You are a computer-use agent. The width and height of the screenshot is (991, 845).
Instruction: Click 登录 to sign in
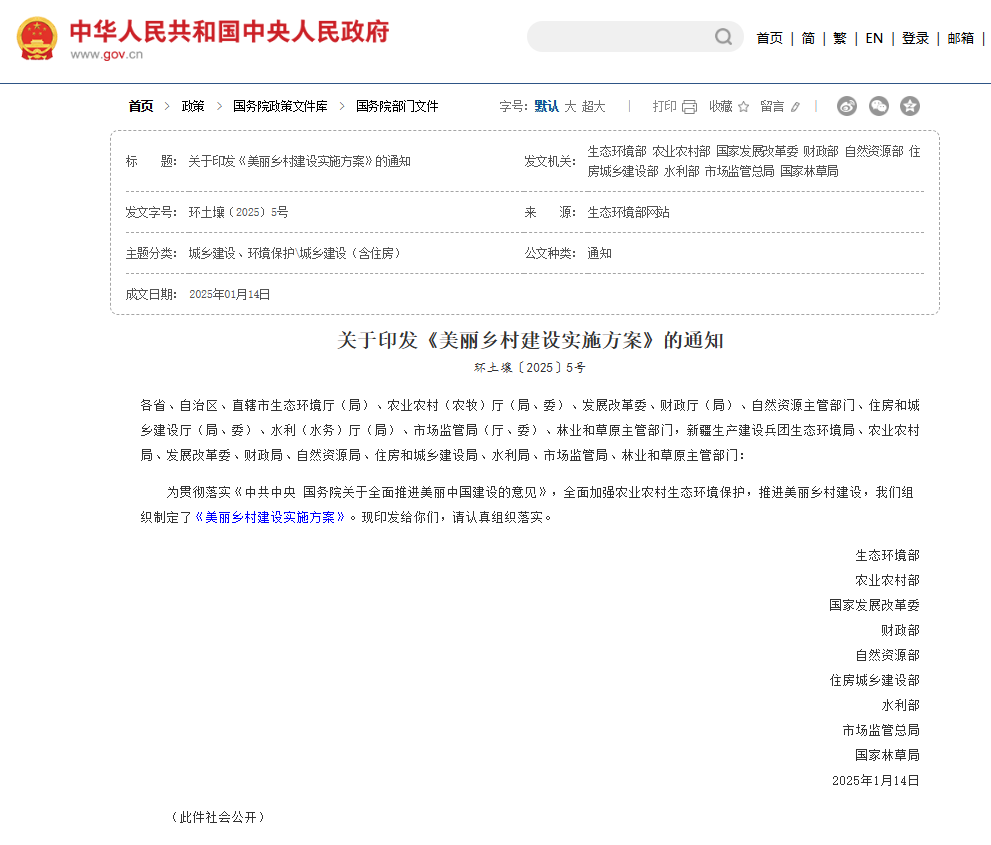(915, 38)
